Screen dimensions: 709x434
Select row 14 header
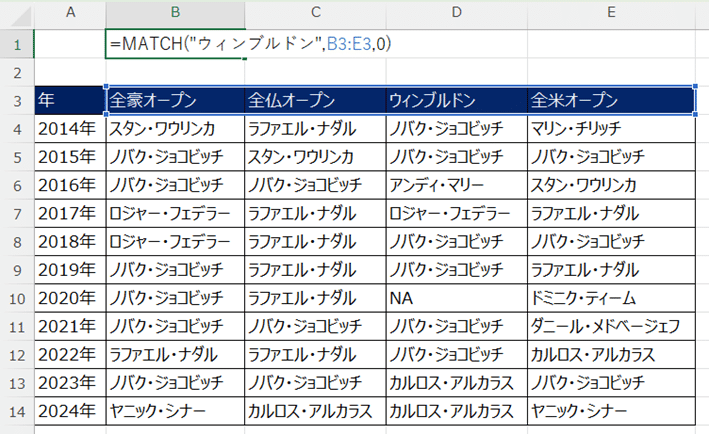[17, 411]
